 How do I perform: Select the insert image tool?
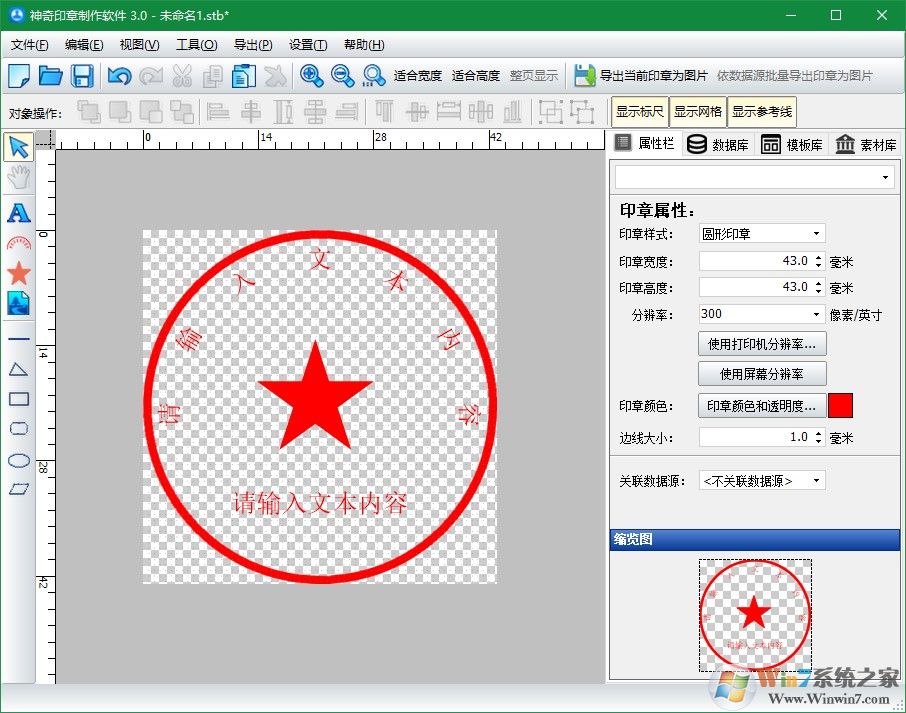(18, 303)
